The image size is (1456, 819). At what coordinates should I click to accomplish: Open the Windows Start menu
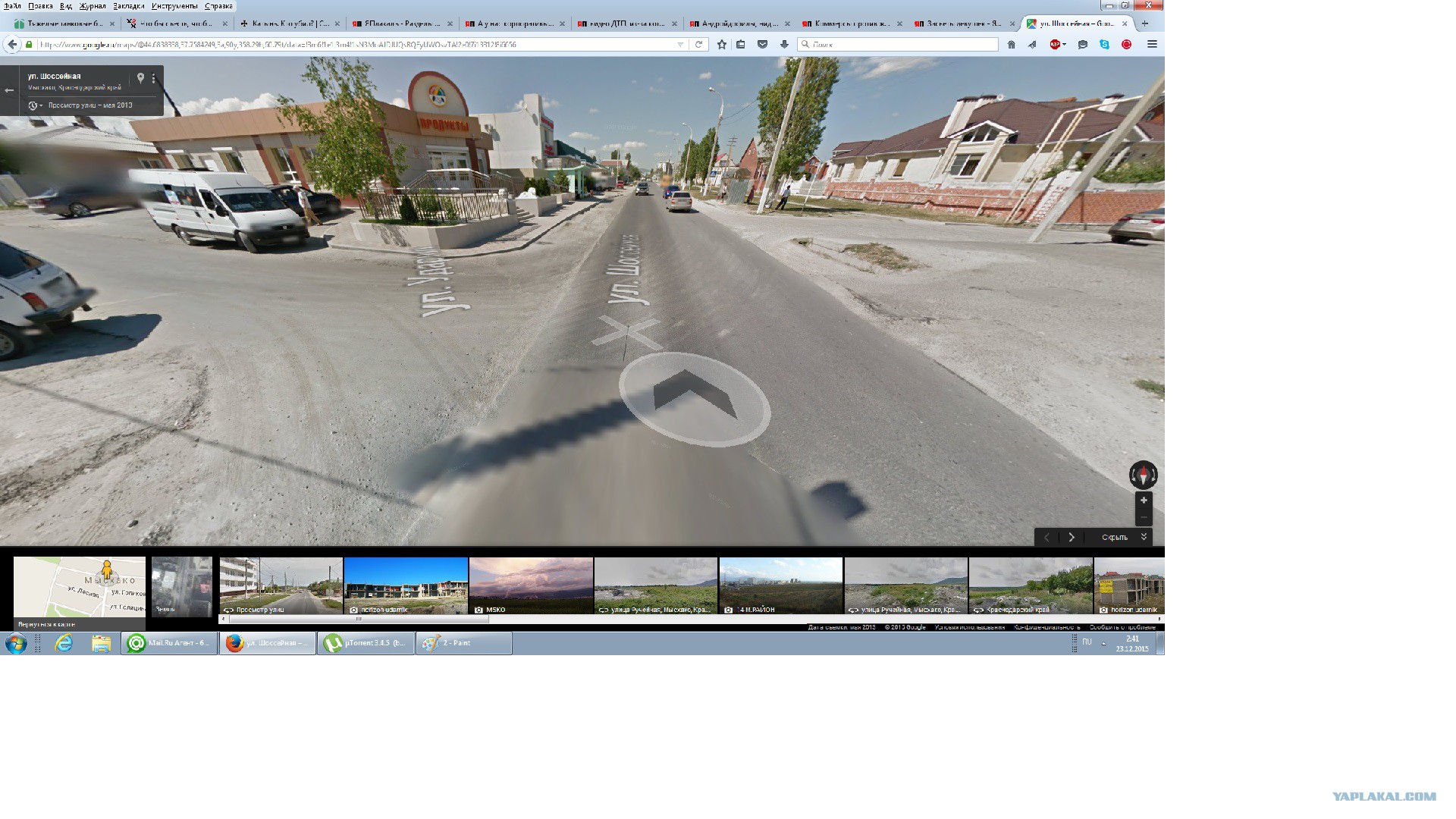[16, 643]
